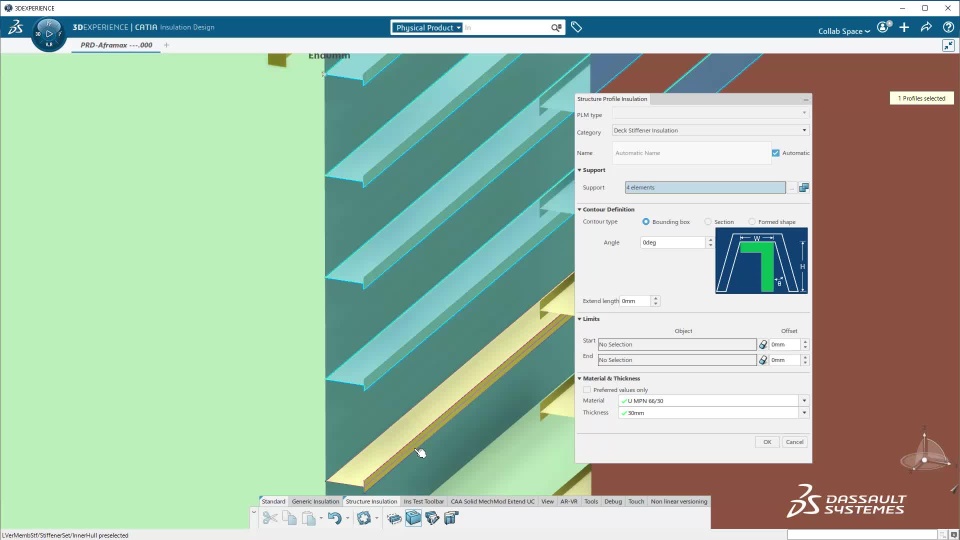Click the Angle stepper arrows
This screenshot has height=540, width=960.
pyautogui.click(x=710, y=242)
